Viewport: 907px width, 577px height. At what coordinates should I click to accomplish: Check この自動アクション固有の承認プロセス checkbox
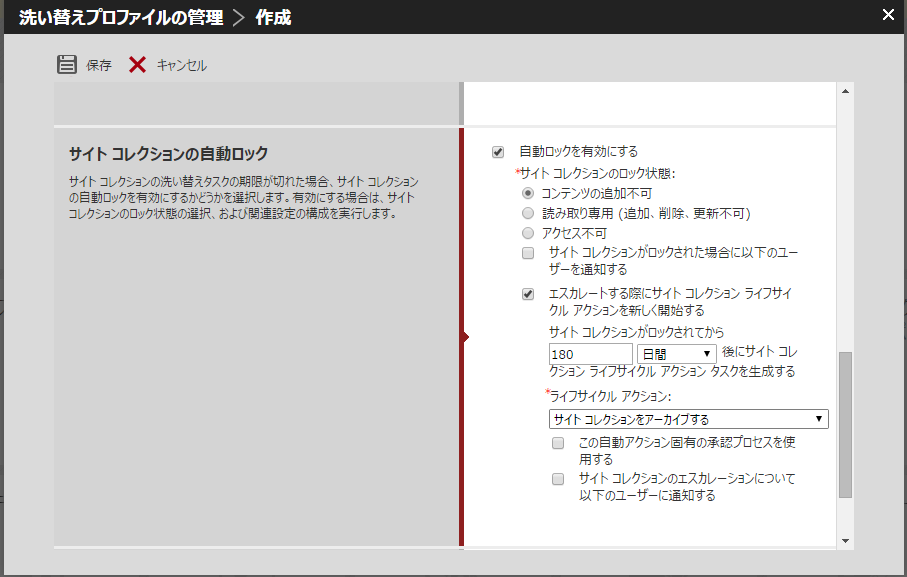[x=558, y=443]
